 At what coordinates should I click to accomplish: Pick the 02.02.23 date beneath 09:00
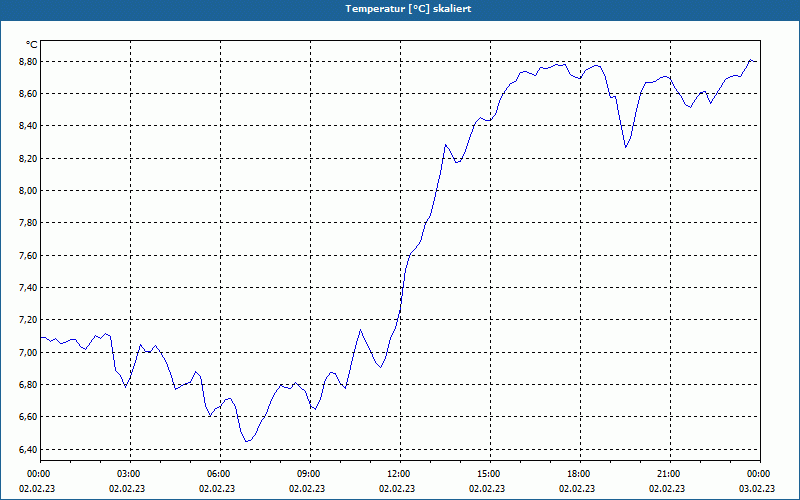tap(307, 488)
